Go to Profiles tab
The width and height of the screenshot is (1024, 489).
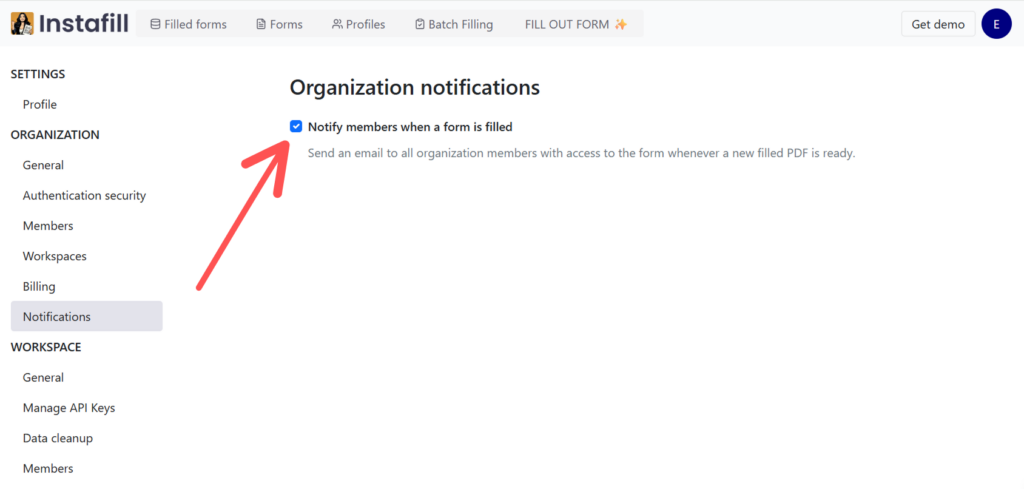pos(358,24)
